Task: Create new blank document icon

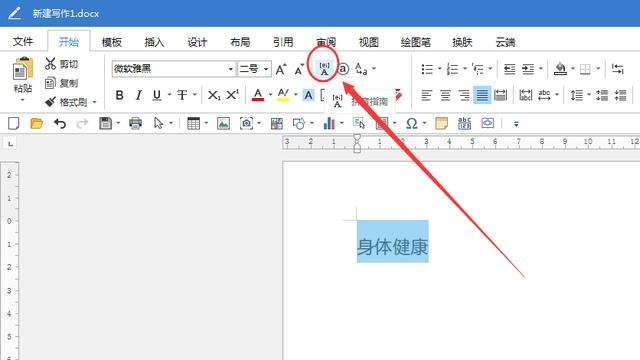Action: click(14, 123)
